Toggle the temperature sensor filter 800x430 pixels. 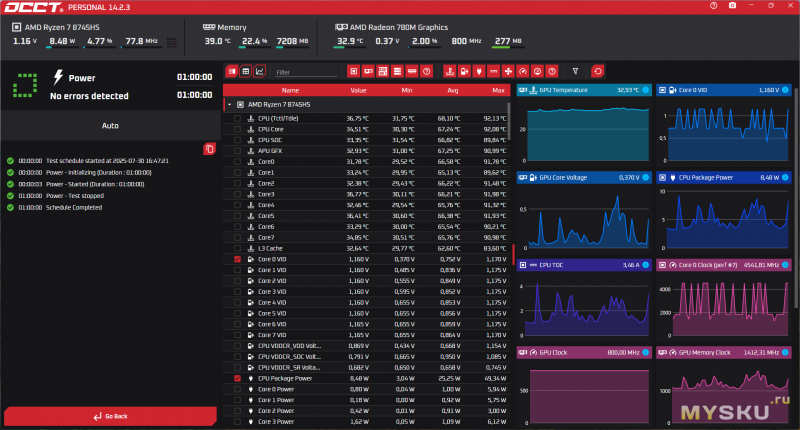pos(449,71)
